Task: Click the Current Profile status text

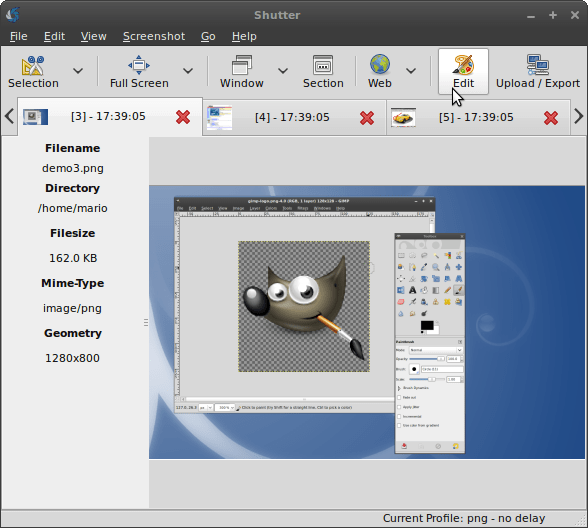Action: pyautogui.click(x=464, y=518)
